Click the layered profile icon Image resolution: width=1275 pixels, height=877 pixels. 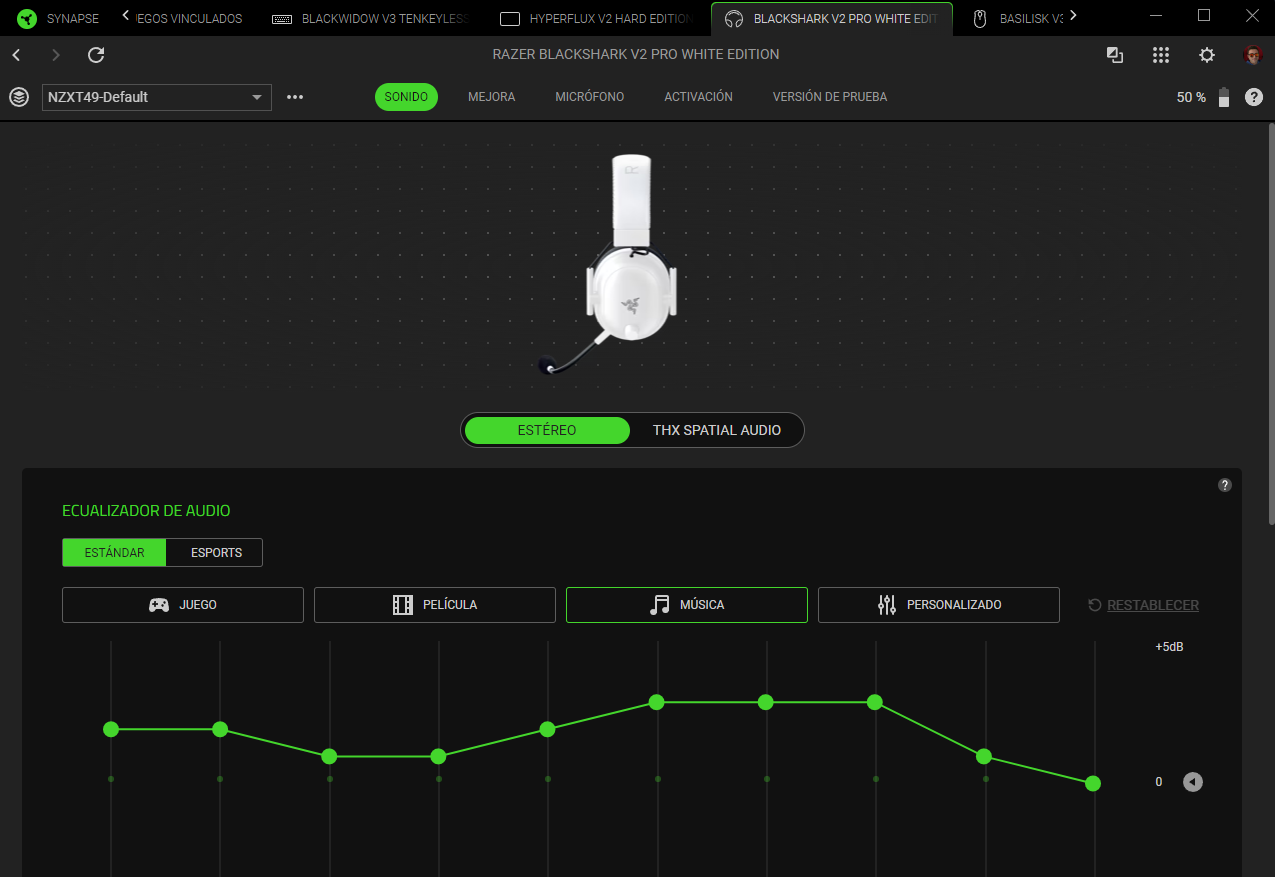(x=19, y=97)
